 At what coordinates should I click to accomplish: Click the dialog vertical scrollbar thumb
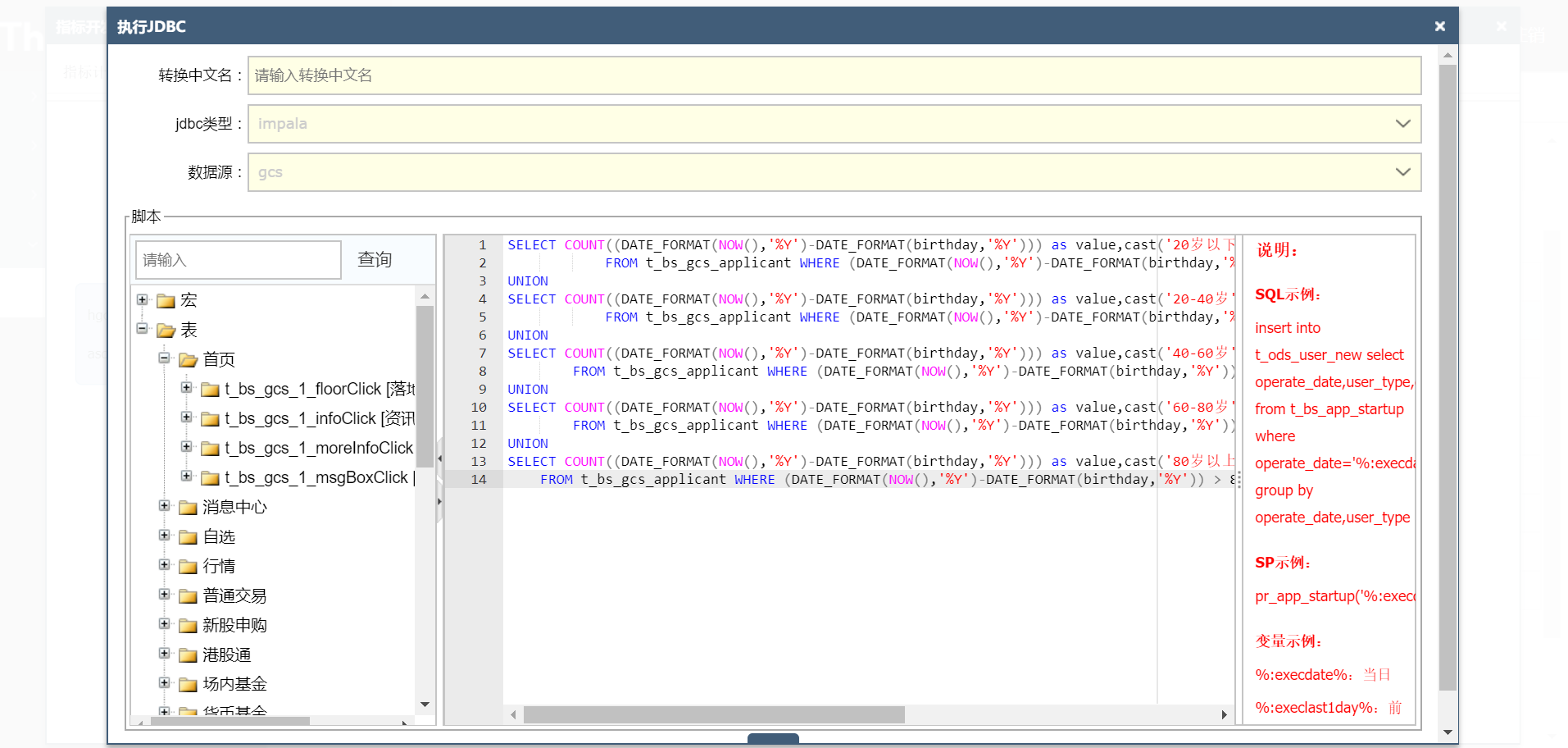coord(1448,377)
